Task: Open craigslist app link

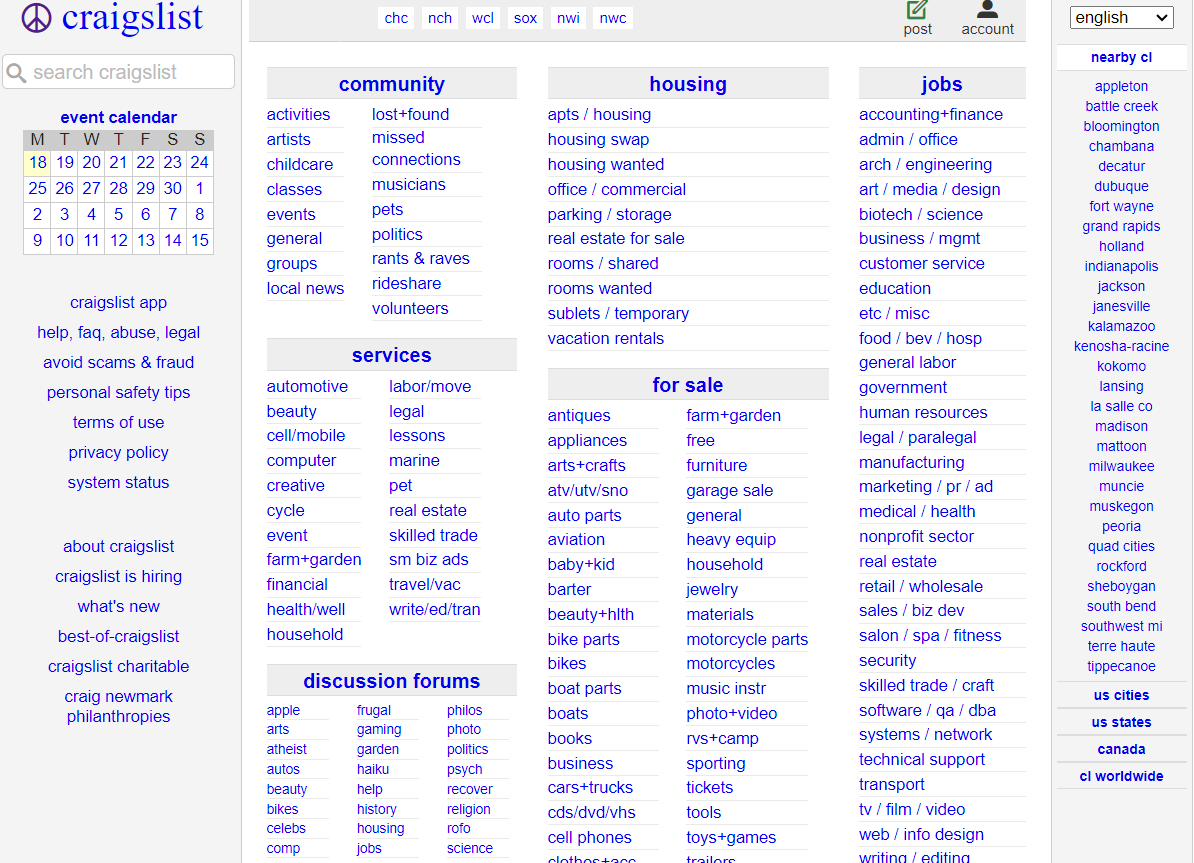Action: pos(119,302)
